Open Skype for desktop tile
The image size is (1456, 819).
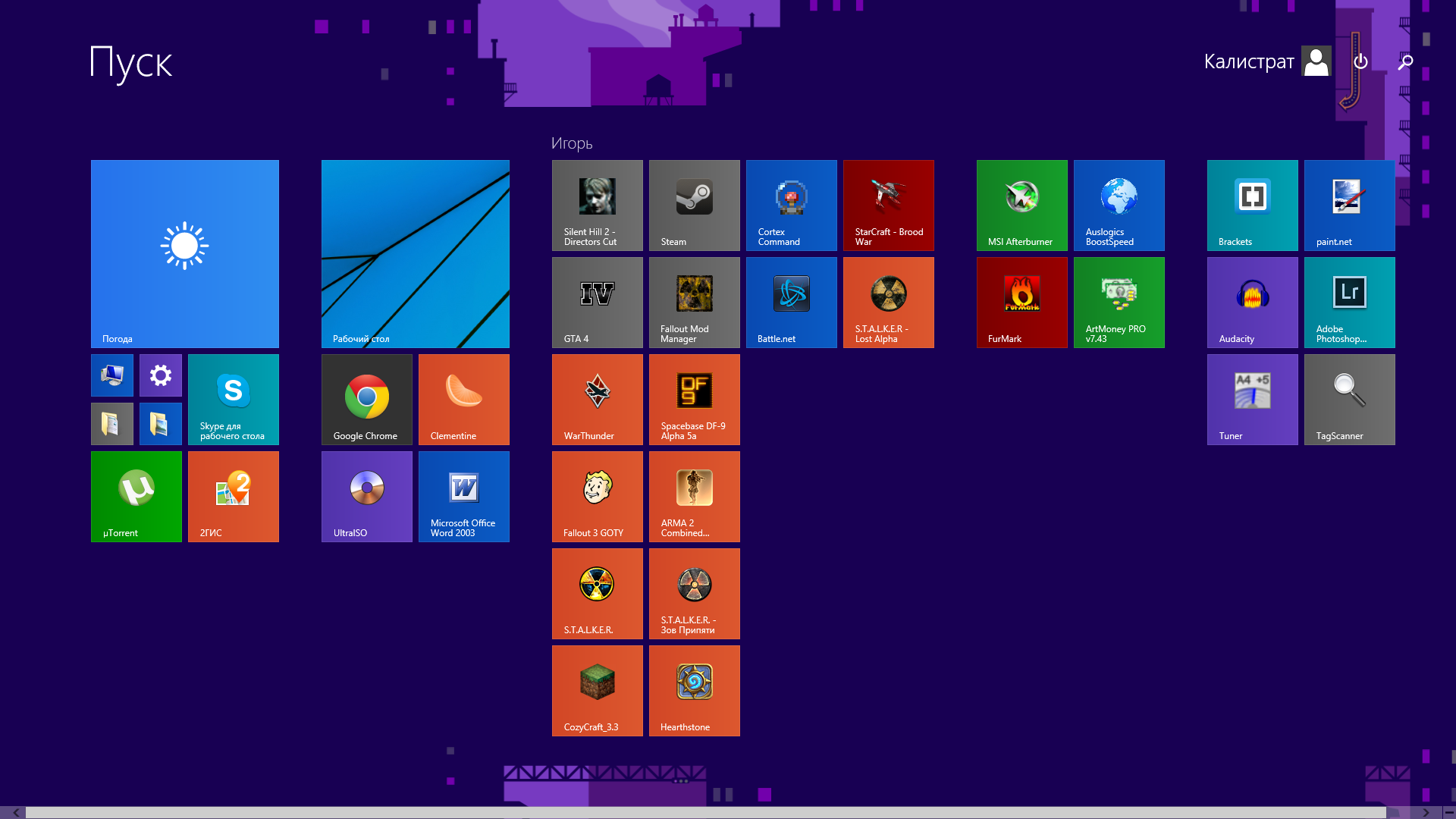tap(233, 399)
